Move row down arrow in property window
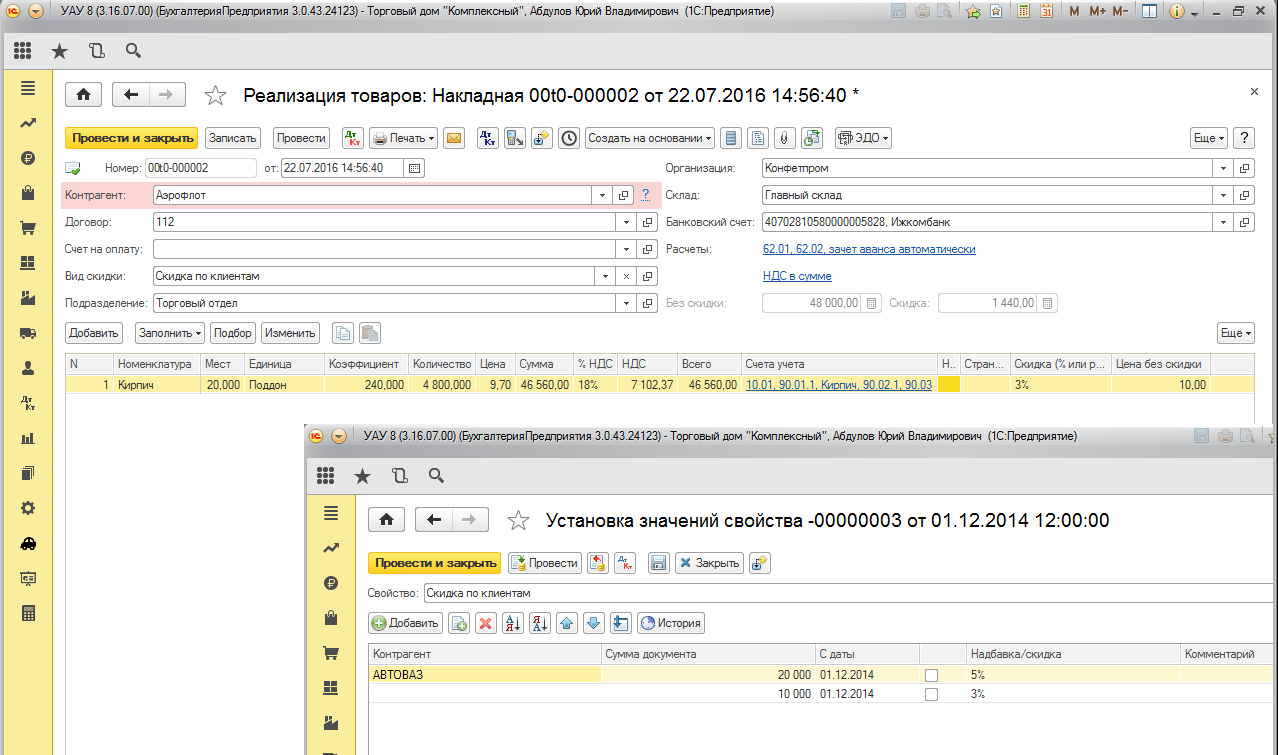1278x755 pixels. click(x=594, y=623)
